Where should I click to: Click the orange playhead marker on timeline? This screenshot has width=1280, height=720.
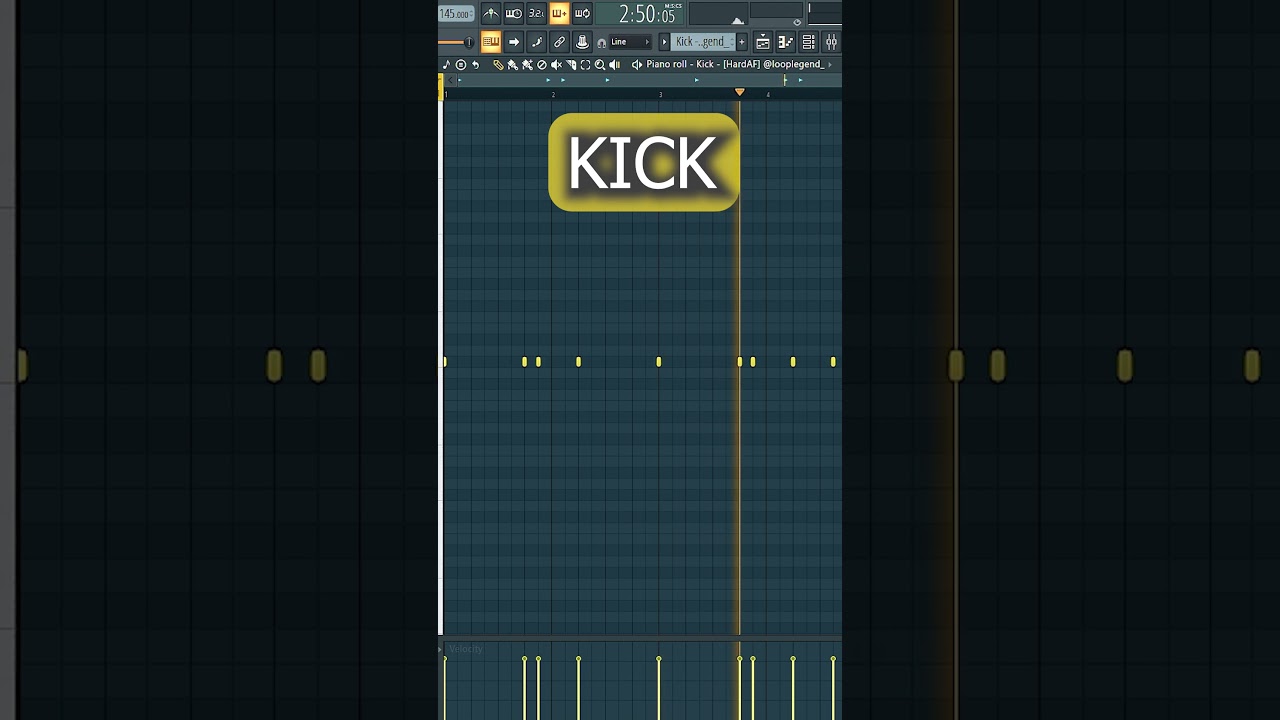tap(740, 92)
